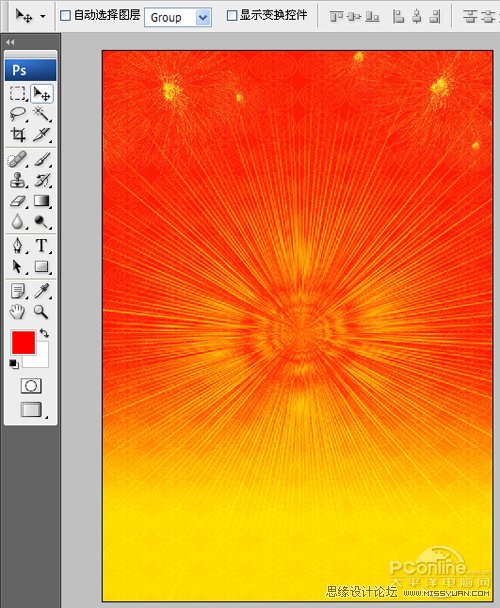Select the Brush tool
Image resolution: width=500 pixels, height=608 pixels.
point(41,159)
